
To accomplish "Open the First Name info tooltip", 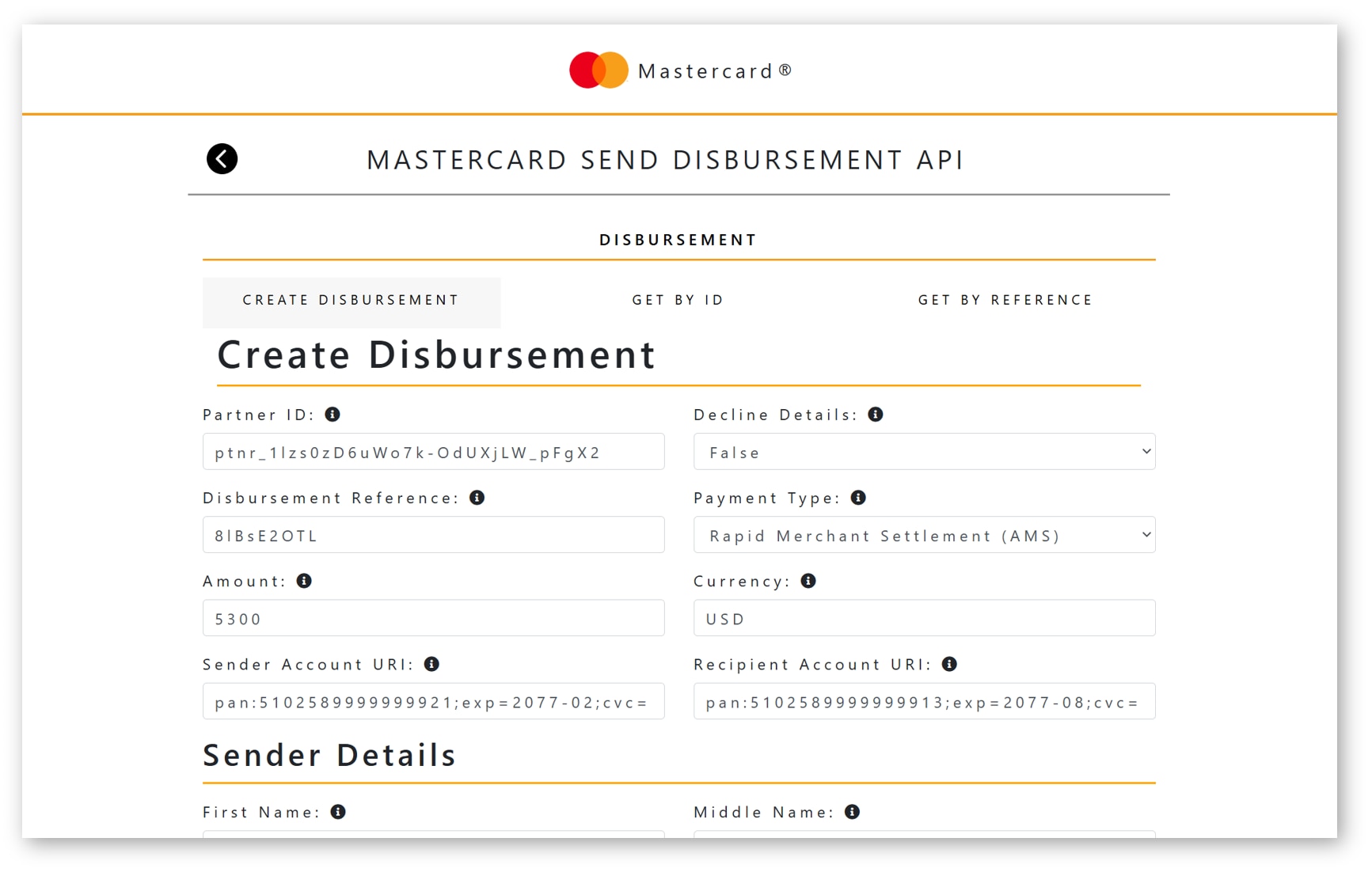I will pyautogui.click(x=338, y=811).
